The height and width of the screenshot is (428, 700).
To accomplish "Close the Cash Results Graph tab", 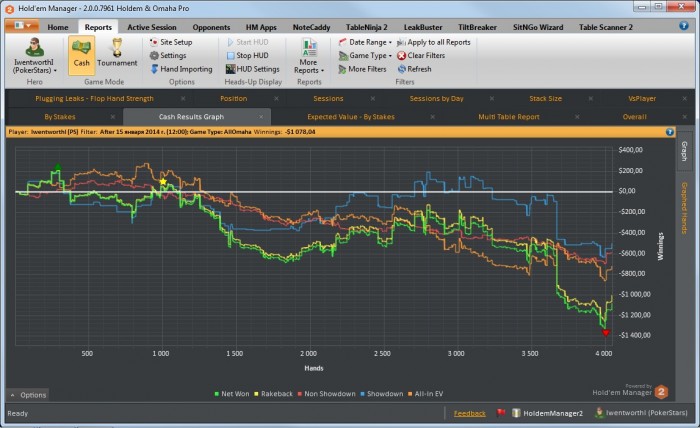I will (261, 117).
